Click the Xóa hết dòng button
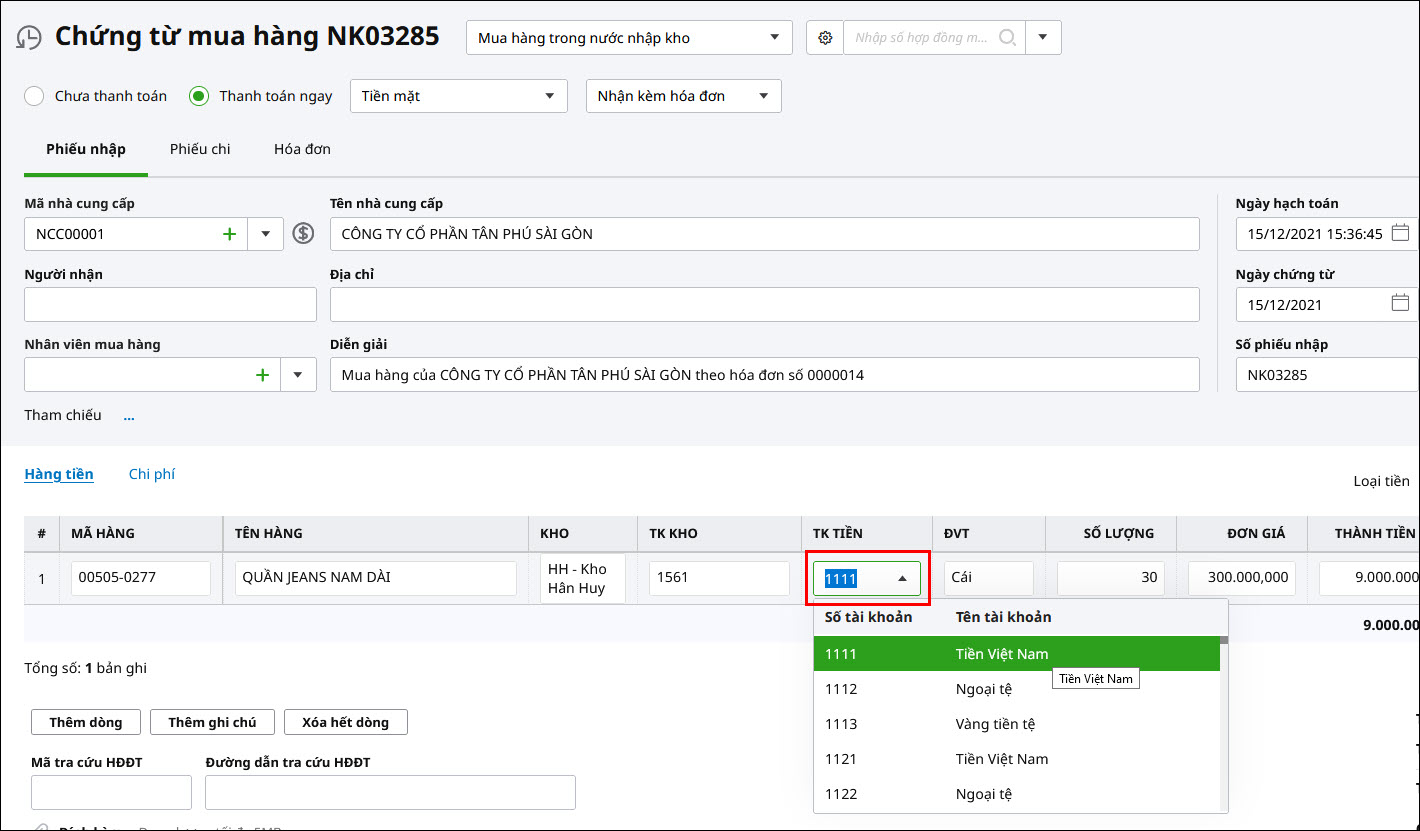This screenshot has width=1420, height=831. 345,722
